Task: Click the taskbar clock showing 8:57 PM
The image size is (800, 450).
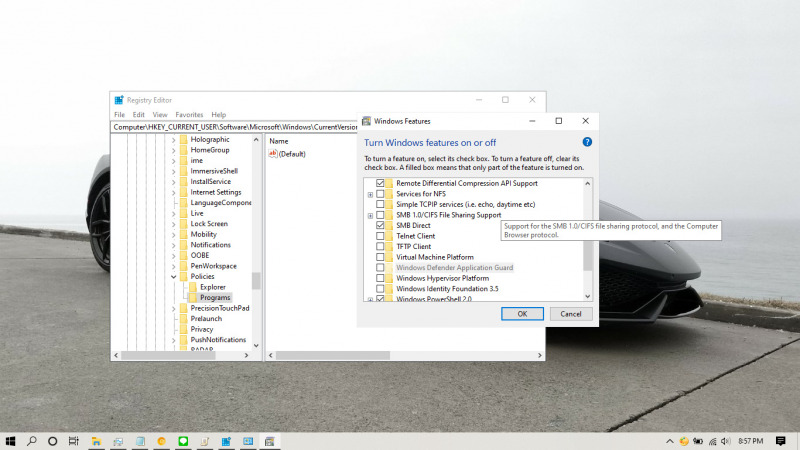Action: tap(751, 441)
